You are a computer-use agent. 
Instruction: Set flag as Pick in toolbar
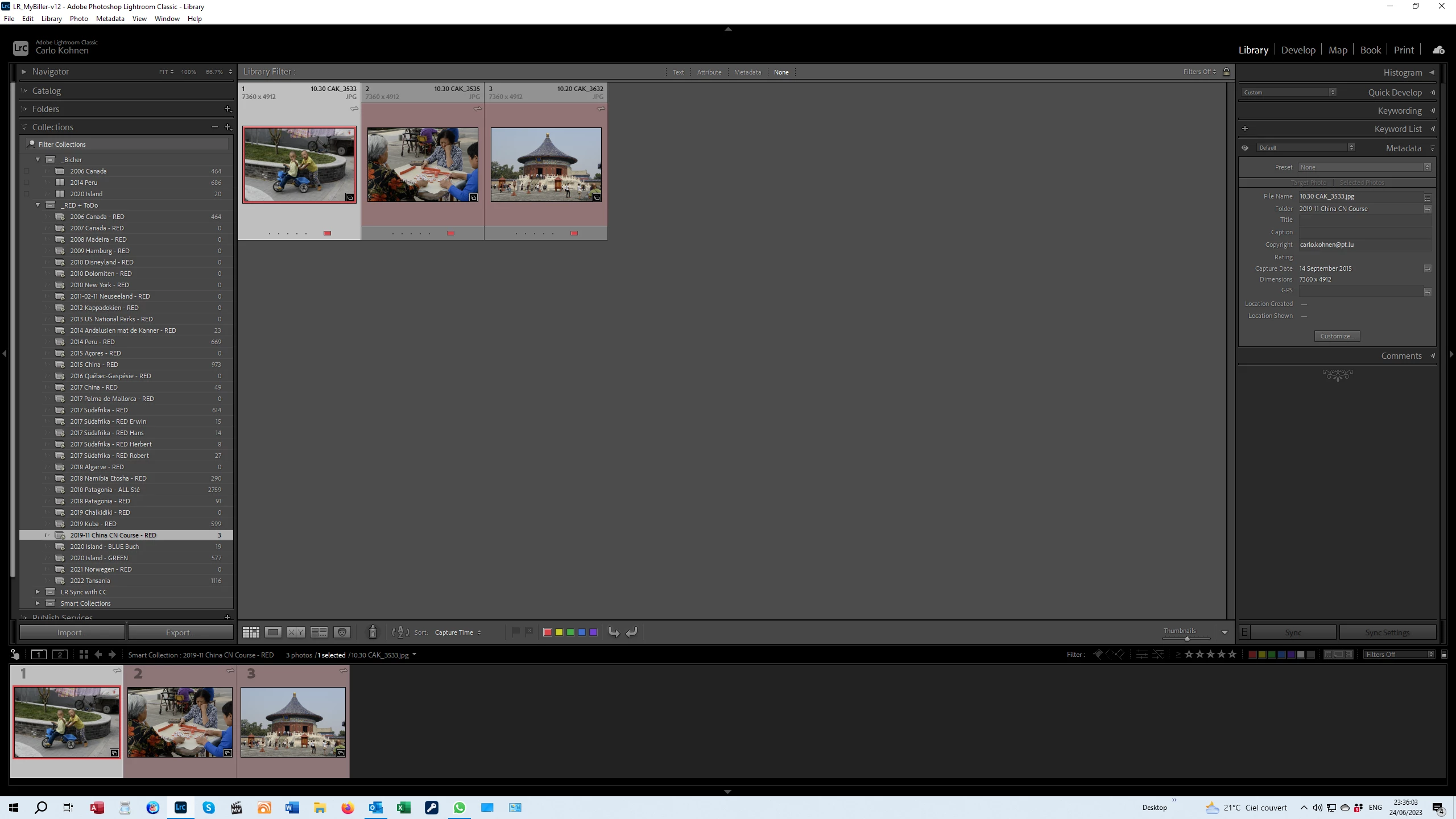click(515, 631)
